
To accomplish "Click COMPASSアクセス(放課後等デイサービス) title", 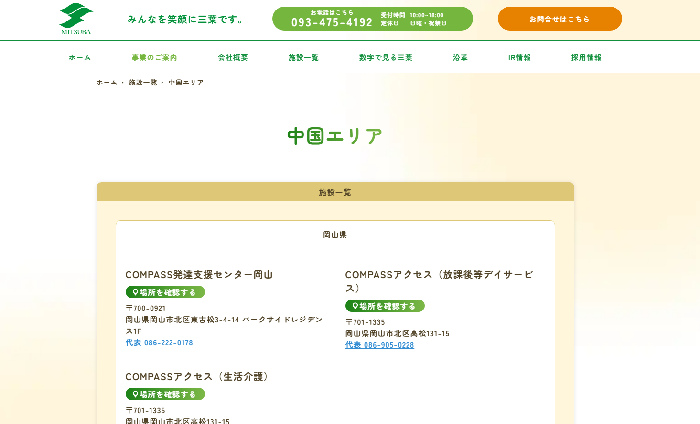I will [x=439, y=281].
